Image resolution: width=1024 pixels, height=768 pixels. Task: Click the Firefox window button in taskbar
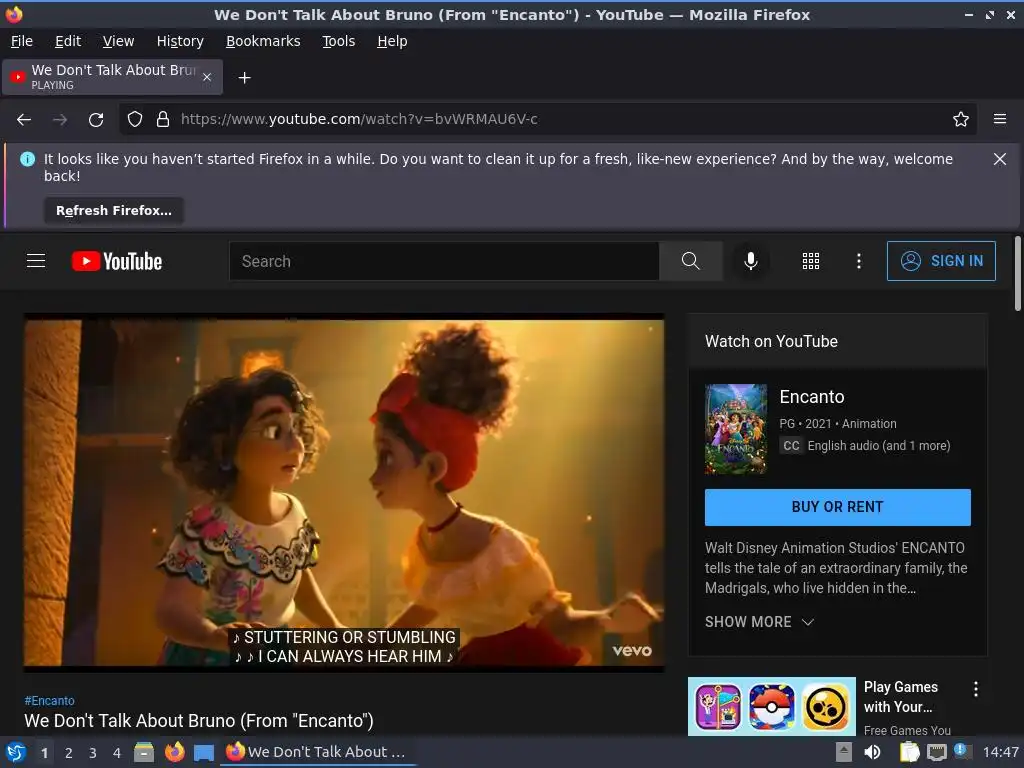(x=319, y=752)
